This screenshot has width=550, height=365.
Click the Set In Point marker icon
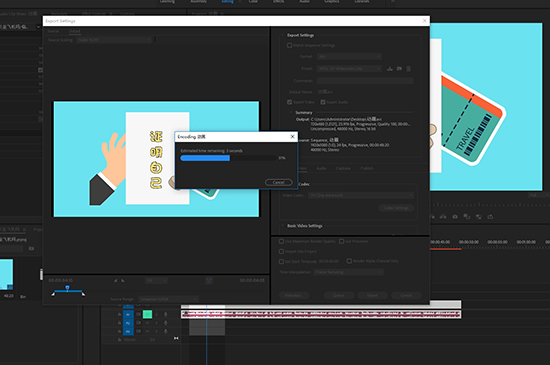coord(115,280)
